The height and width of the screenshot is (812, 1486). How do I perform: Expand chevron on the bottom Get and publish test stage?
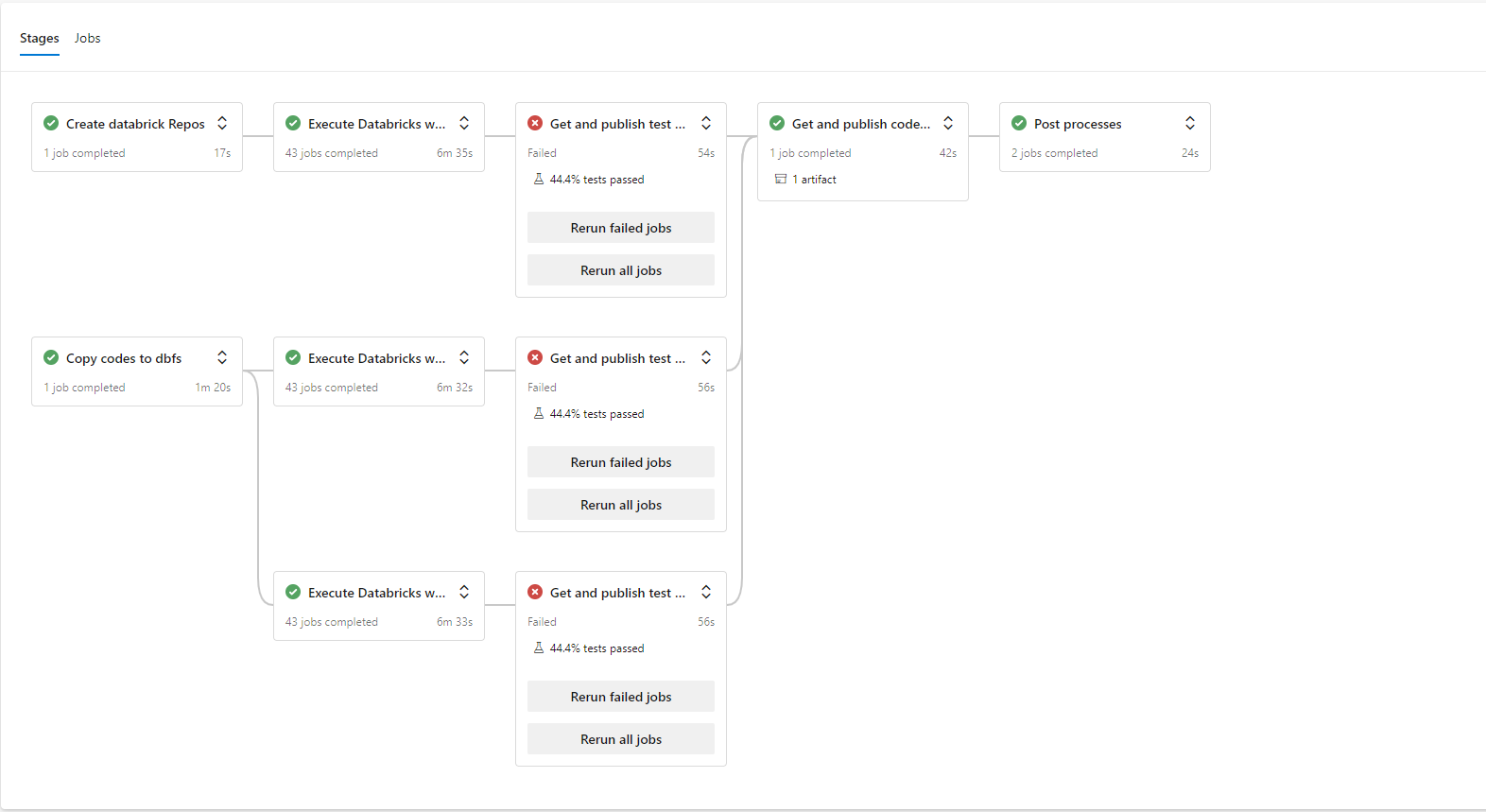coord(706,593)
